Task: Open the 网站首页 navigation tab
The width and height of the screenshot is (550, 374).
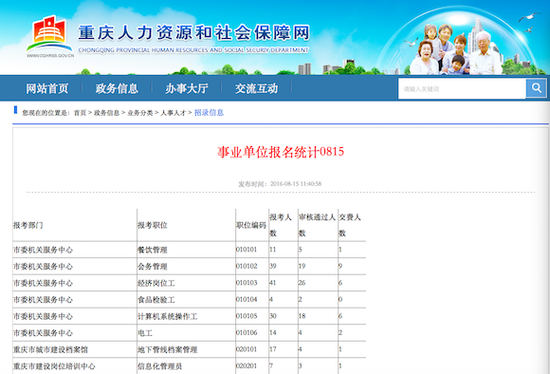Action: (47, 88)
